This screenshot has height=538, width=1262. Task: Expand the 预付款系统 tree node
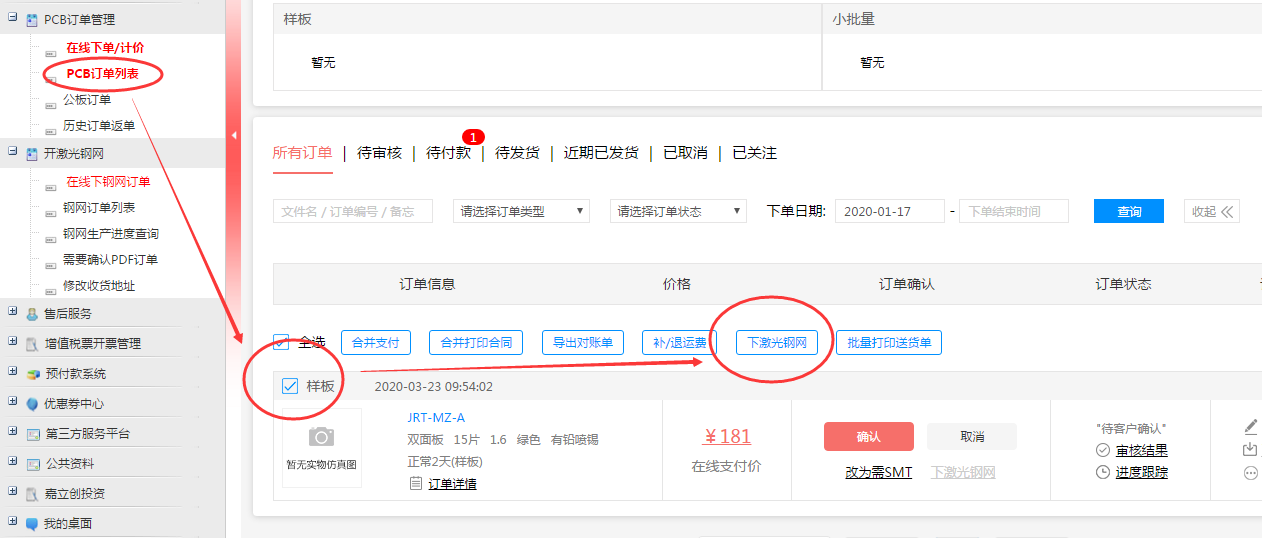coord(13,373)
